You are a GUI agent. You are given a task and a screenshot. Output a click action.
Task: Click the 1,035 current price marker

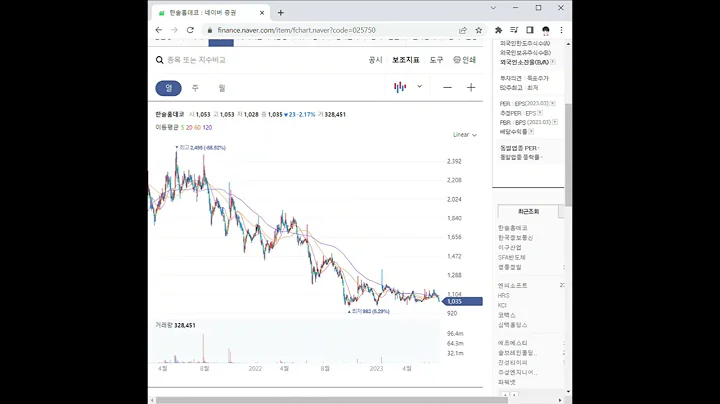tap(462, 302)
